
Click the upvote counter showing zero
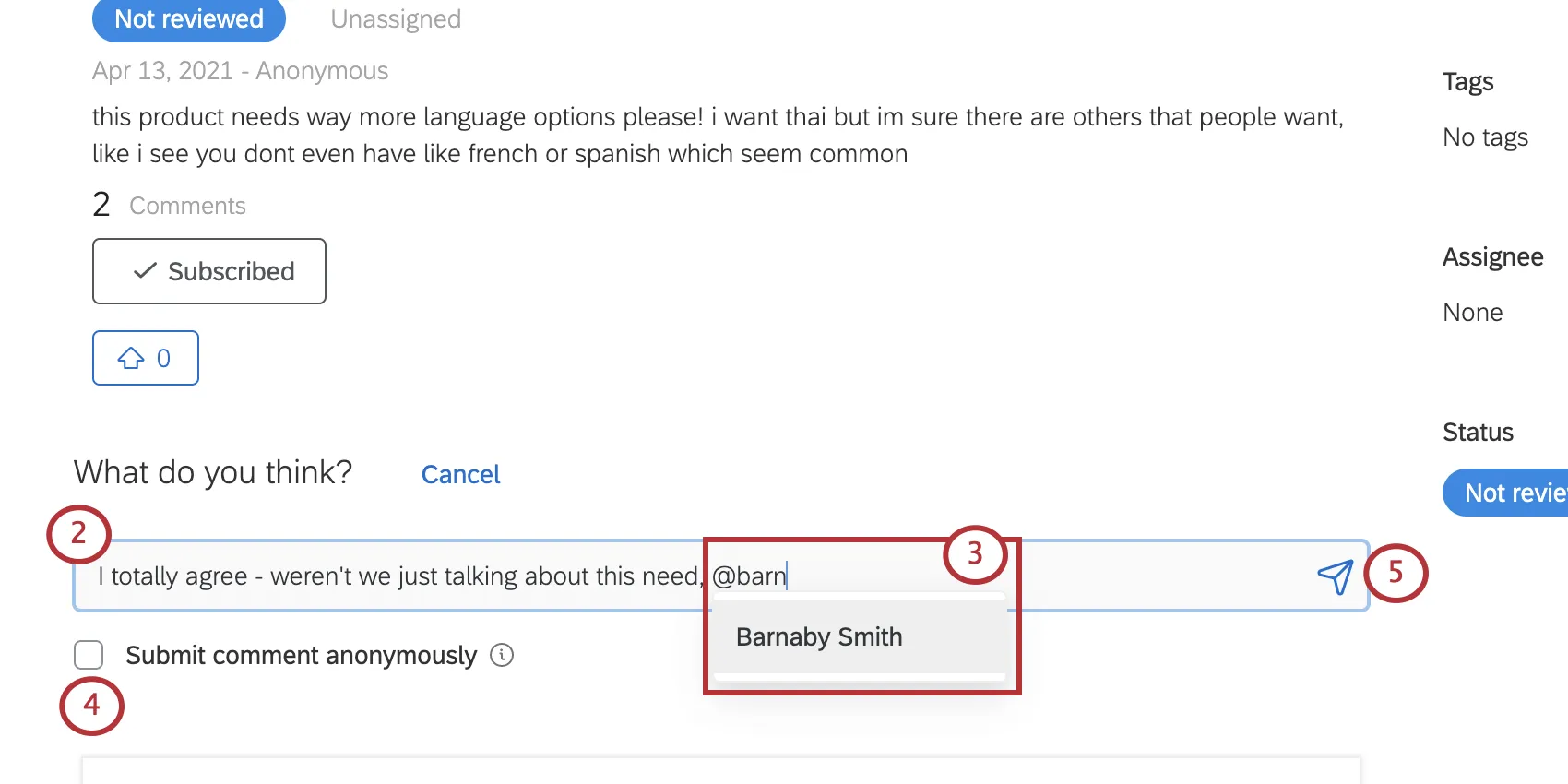point(161,358)
